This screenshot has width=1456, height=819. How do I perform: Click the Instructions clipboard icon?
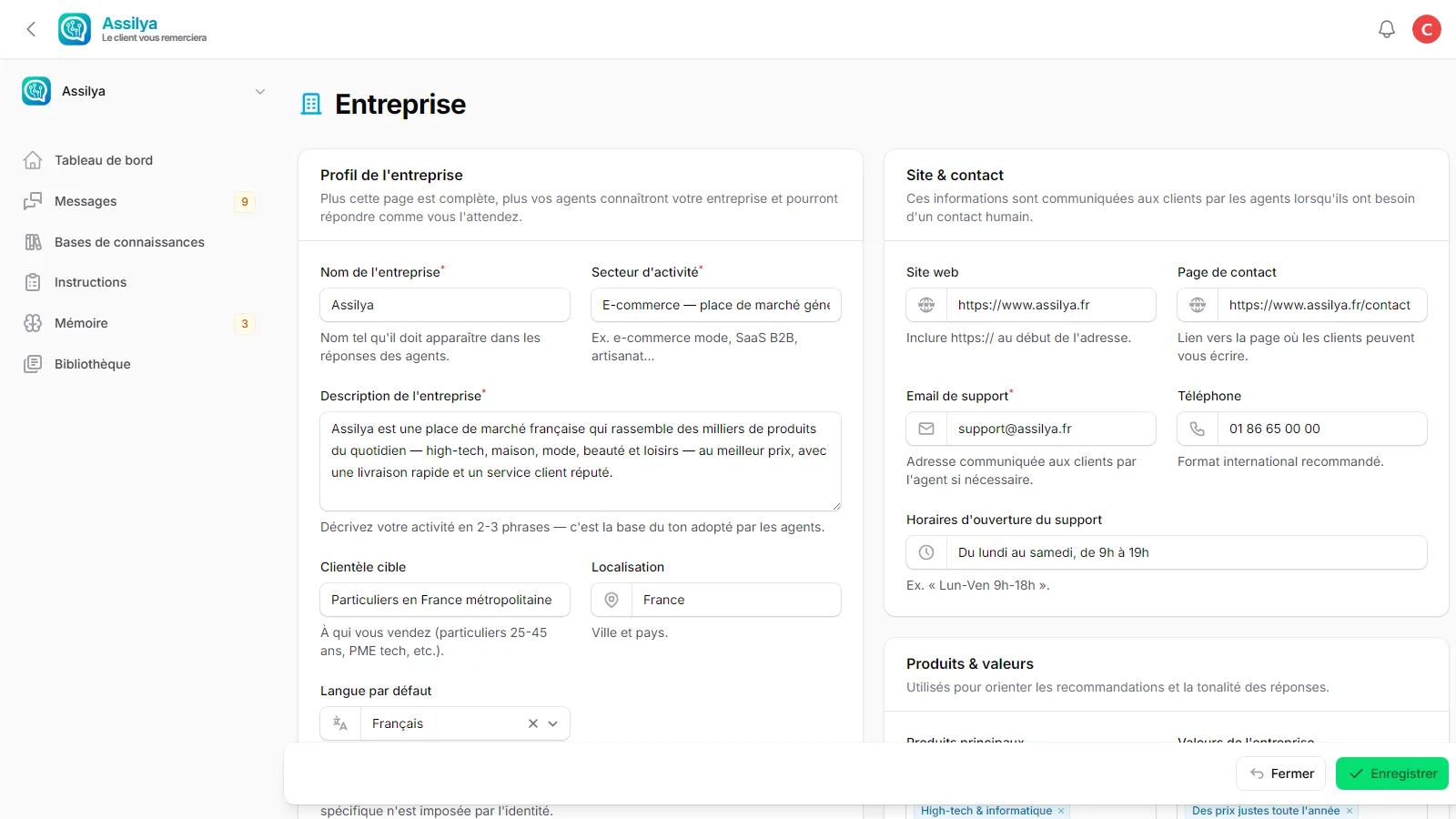[33, 282]
